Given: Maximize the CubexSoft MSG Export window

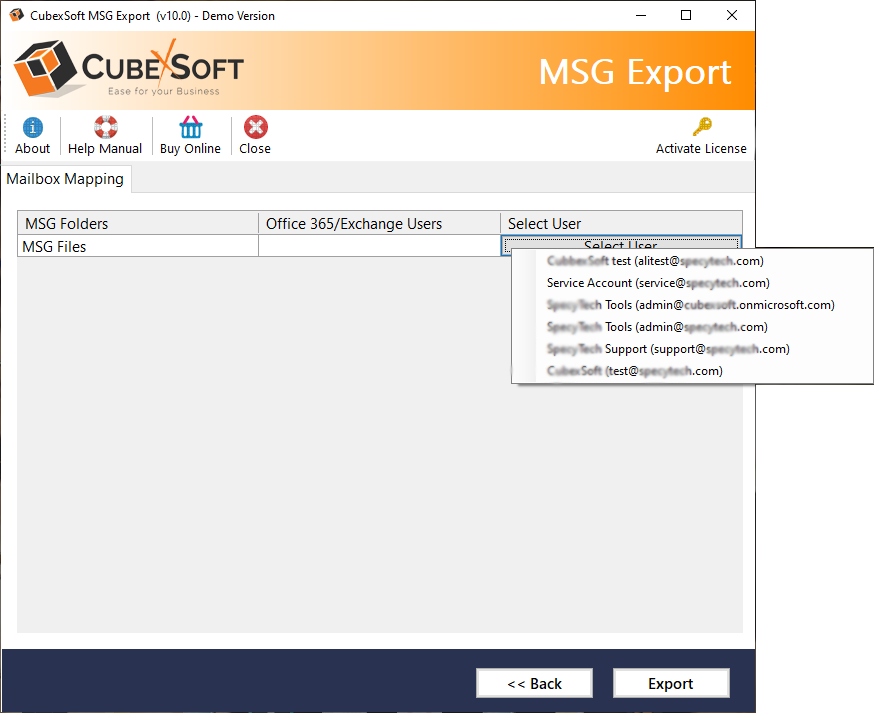Looking at the screenshot, I should click(x=686, y=16).
